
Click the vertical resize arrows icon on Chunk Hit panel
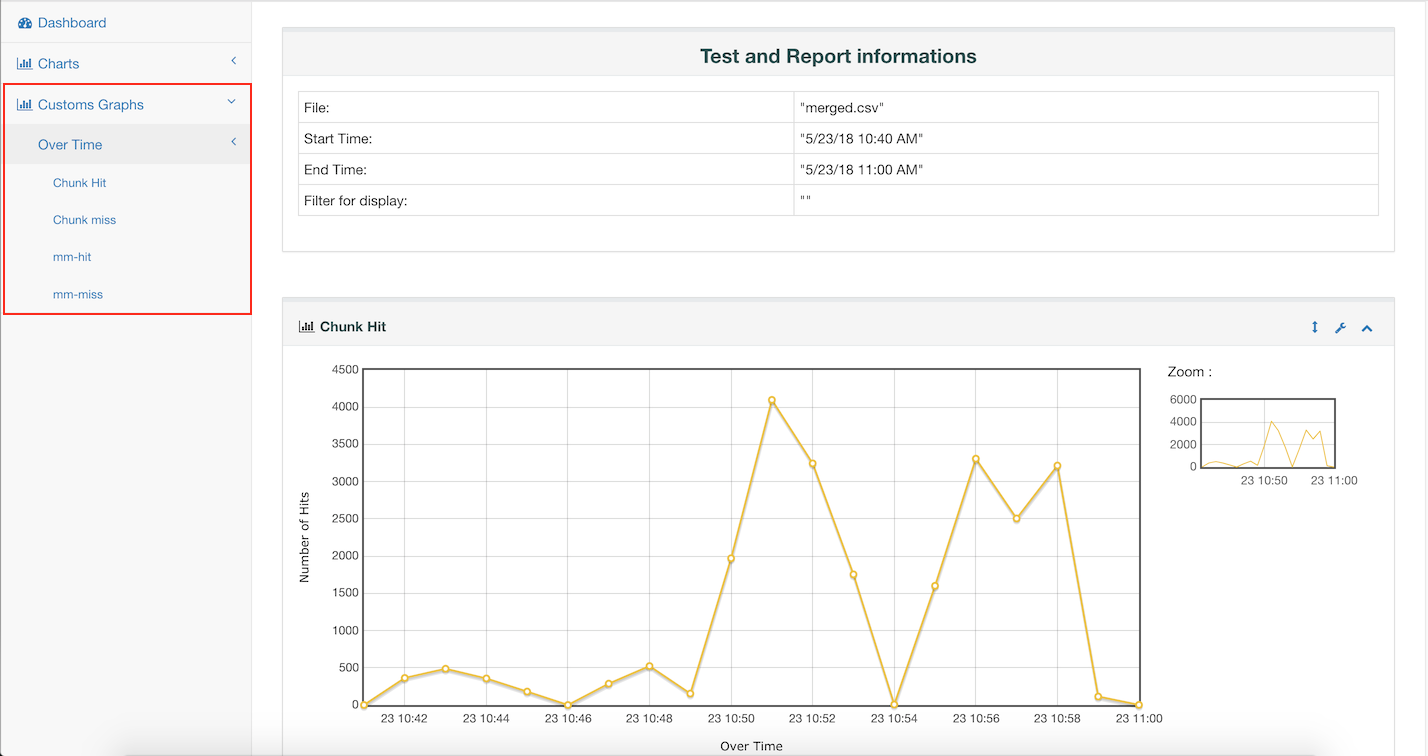coord(1314,327)
